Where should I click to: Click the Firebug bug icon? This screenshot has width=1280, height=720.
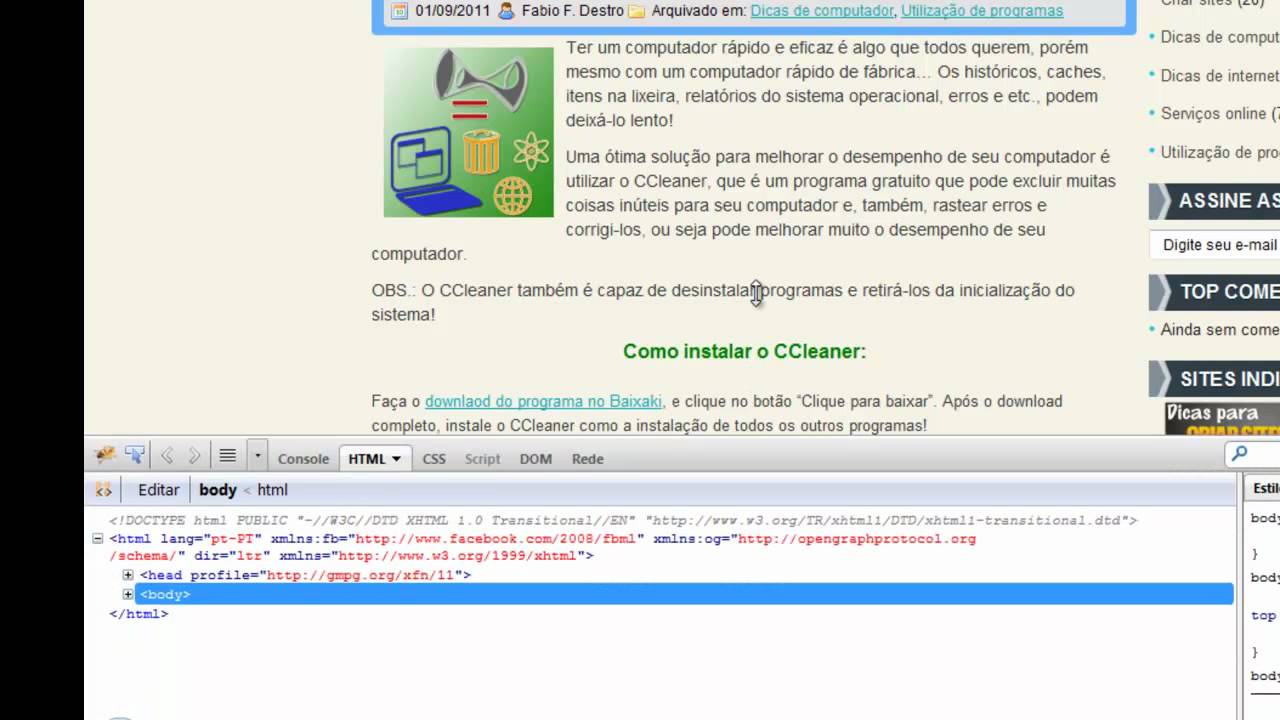[105, 456]
